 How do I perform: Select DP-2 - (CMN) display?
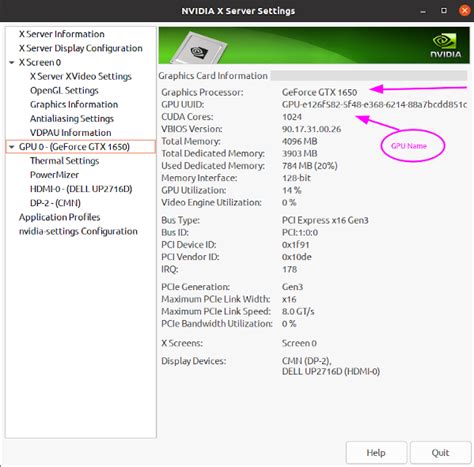[x=55, y=203]
